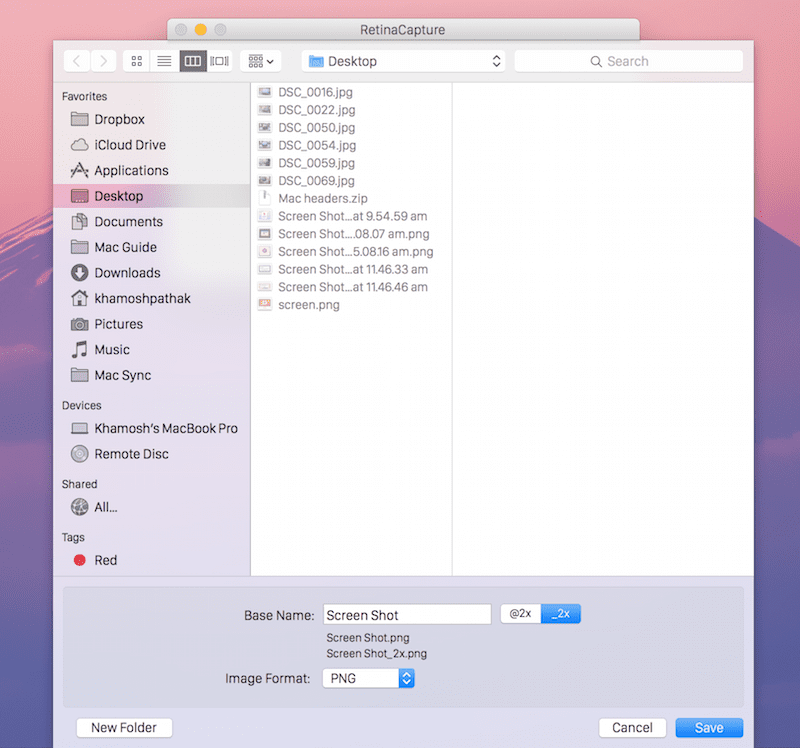This screenshot has width=800, height=748.
Task: Select iCloud Drive in the sidebar
Action: [151, 145]
